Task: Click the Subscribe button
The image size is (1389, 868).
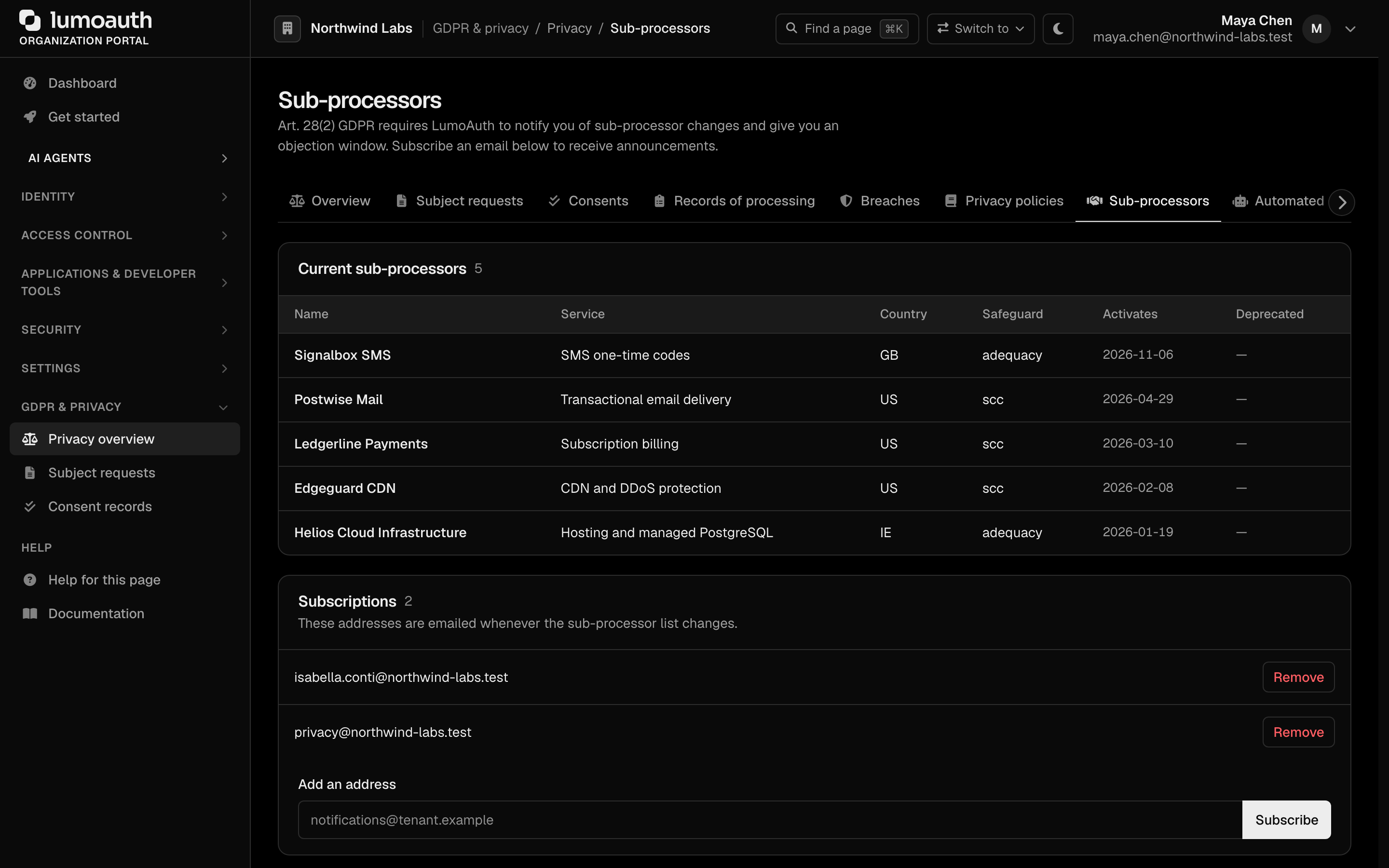Action: [x=1286, y=820]
